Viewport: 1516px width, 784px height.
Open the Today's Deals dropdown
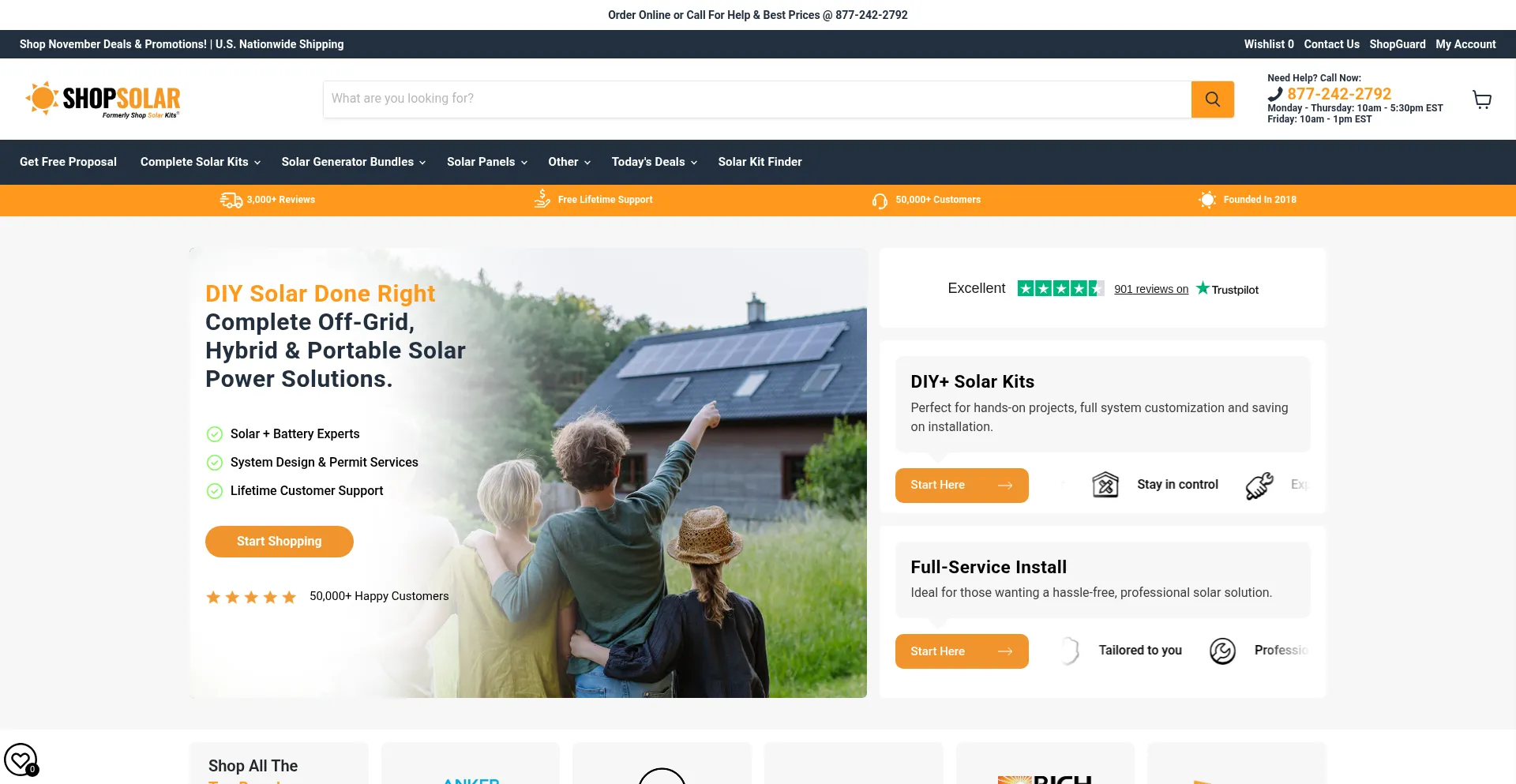pyautogui.click(x=655, y=162)
